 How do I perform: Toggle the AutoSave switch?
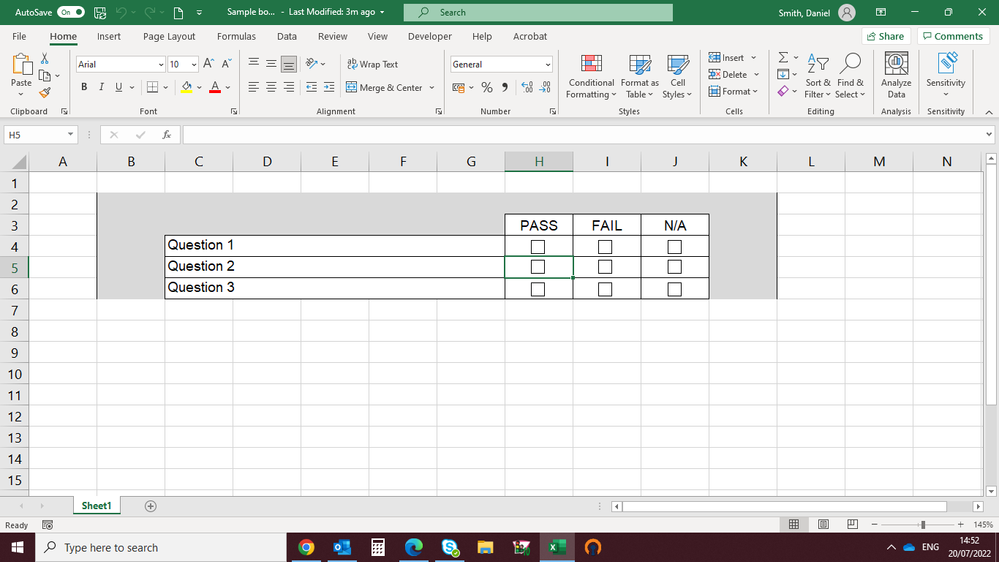(x=70, y=12)
